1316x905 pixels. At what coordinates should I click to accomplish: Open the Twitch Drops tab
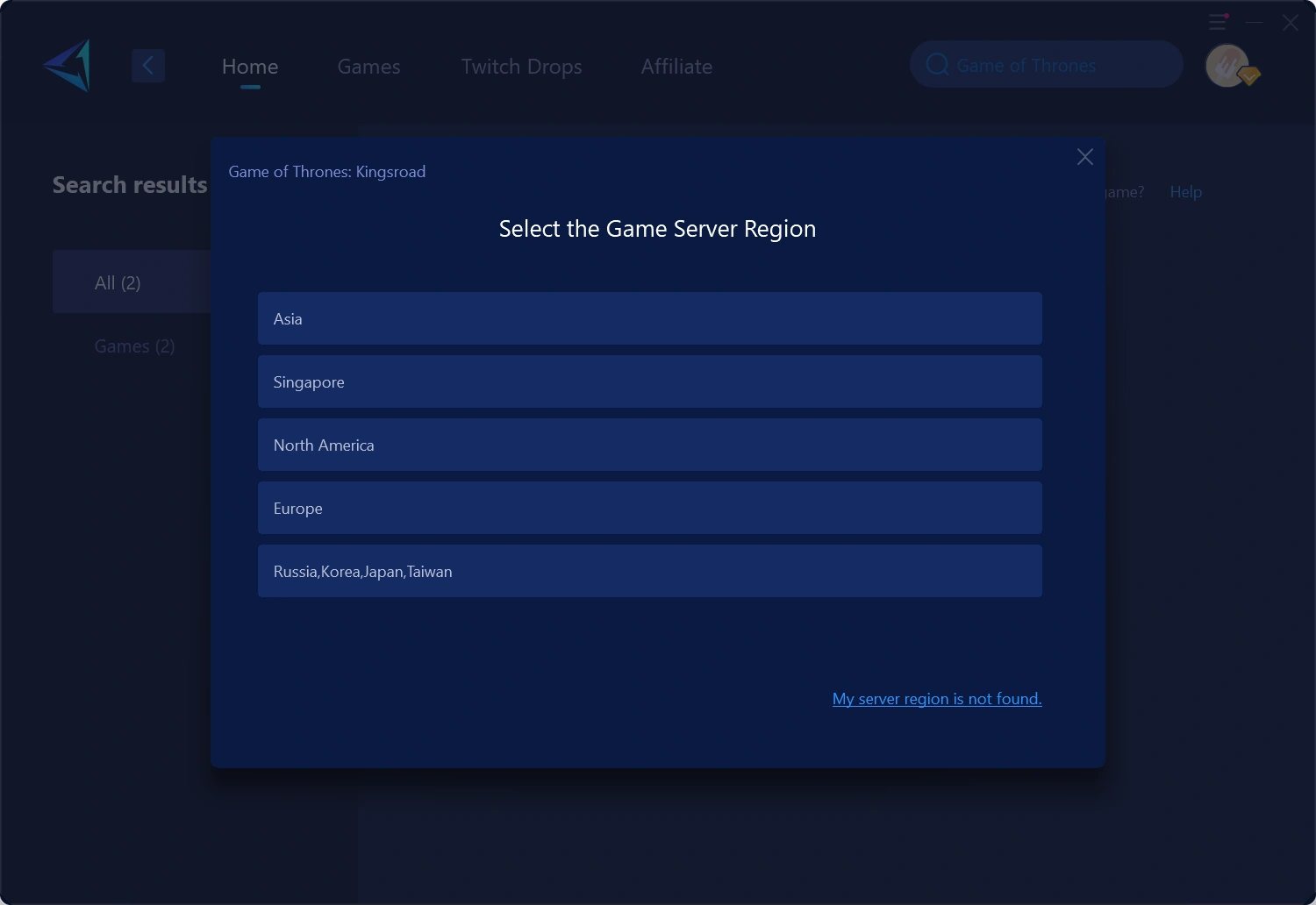pos(522,67)
